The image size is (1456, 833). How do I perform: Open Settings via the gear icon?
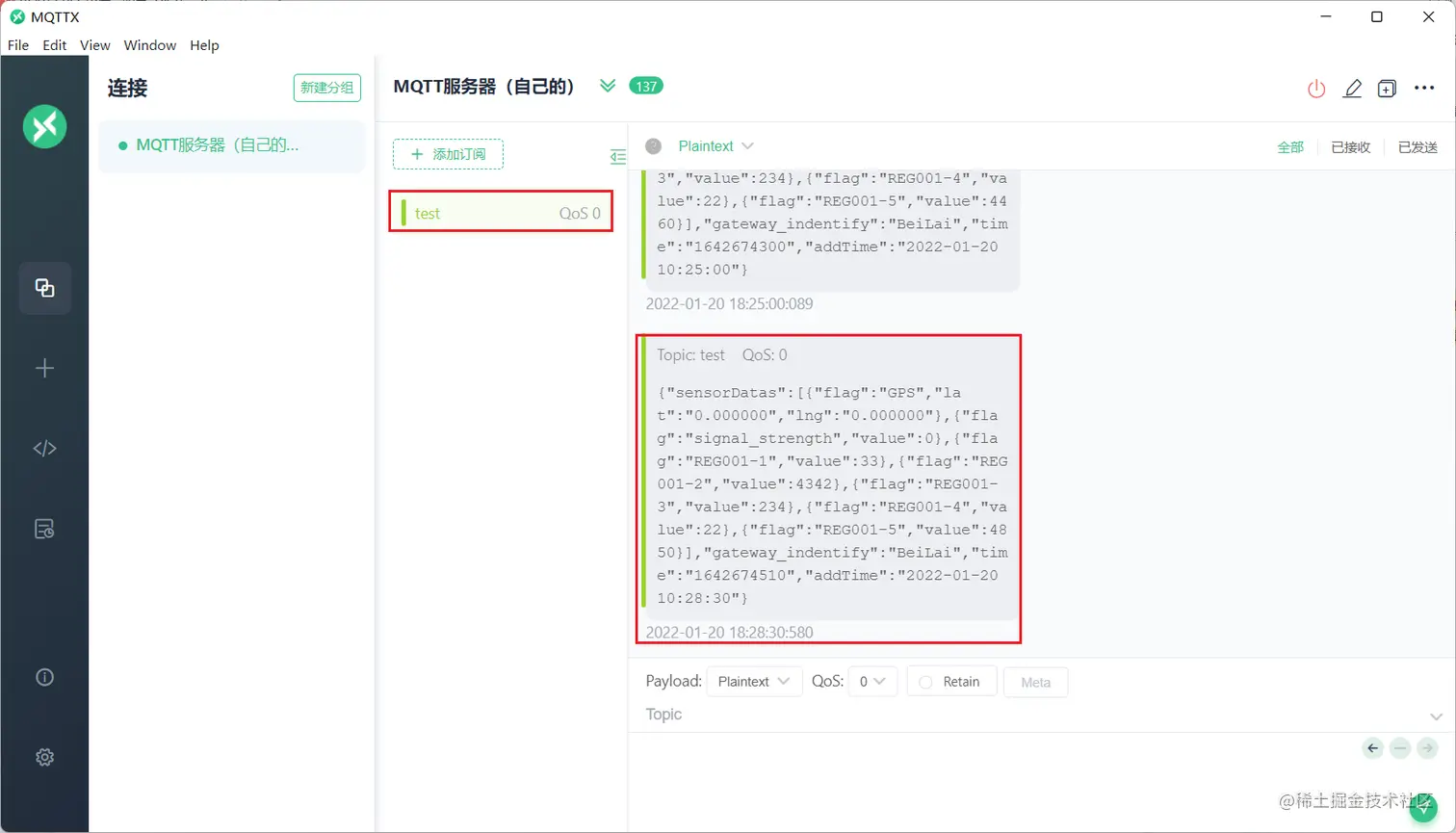[x=44, y=757]
